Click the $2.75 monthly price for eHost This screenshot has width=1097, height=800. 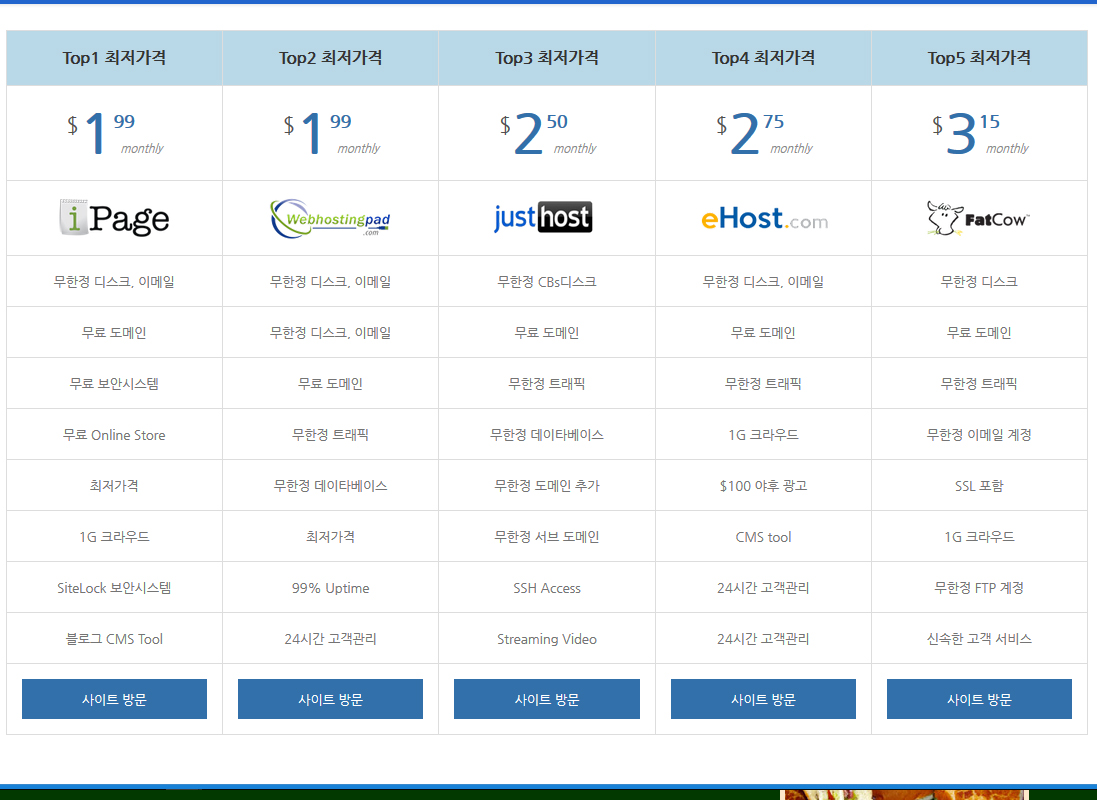(763, 134)
